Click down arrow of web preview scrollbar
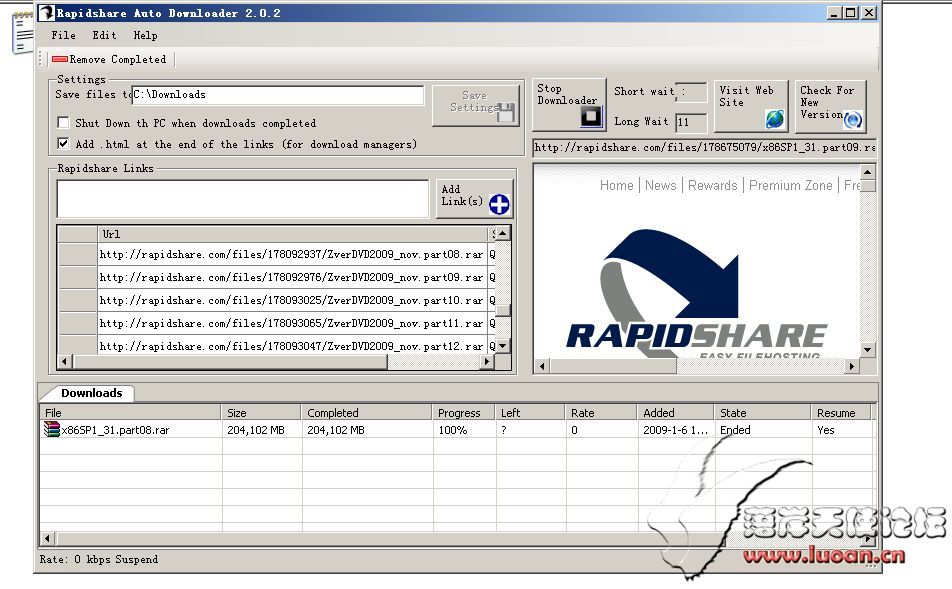This screenshot has width=952, height=589. point(868,350)
